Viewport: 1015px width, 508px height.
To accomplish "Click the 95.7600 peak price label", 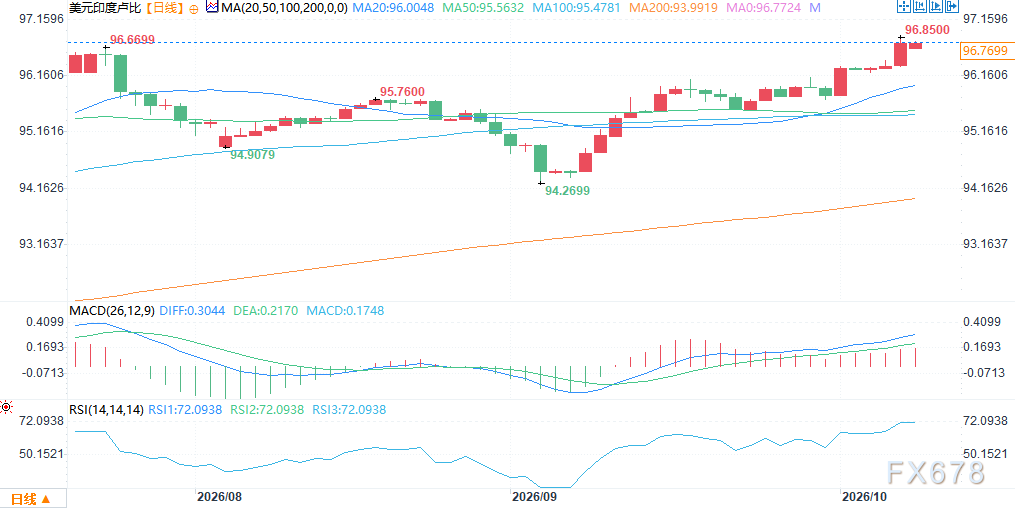I will [x=403, y=91].
